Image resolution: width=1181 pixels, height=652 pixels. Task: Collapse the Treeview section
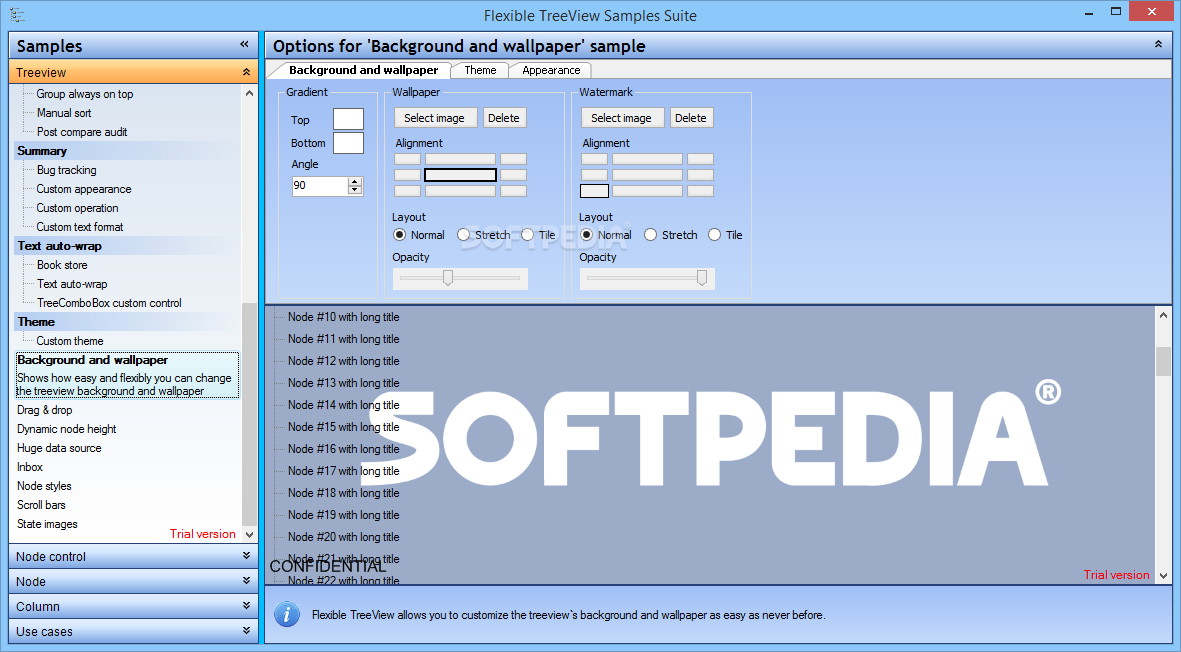click(246, 72)
